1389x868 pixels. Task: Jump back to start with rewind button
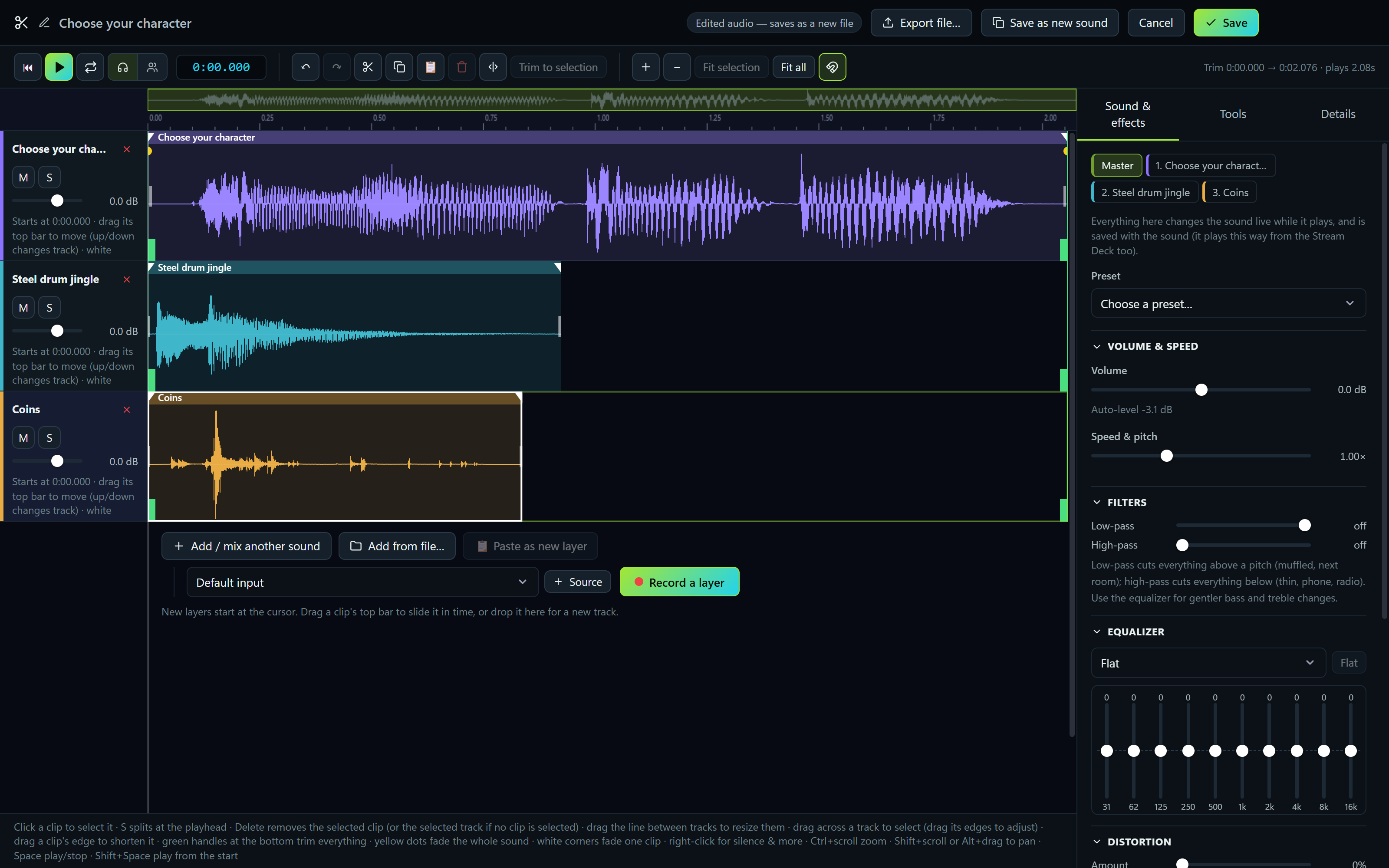[x=27, y=67]
